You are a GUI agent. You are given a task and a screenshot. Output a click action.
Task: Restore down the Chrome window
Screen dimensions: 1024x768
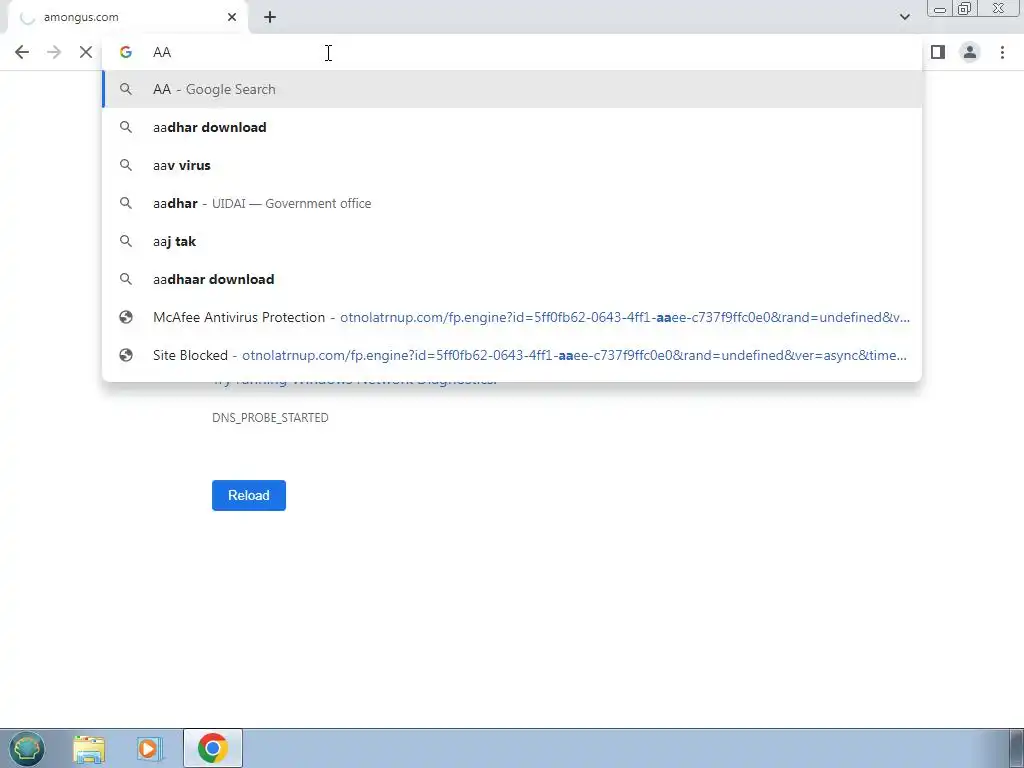click(x=965, y=9)
